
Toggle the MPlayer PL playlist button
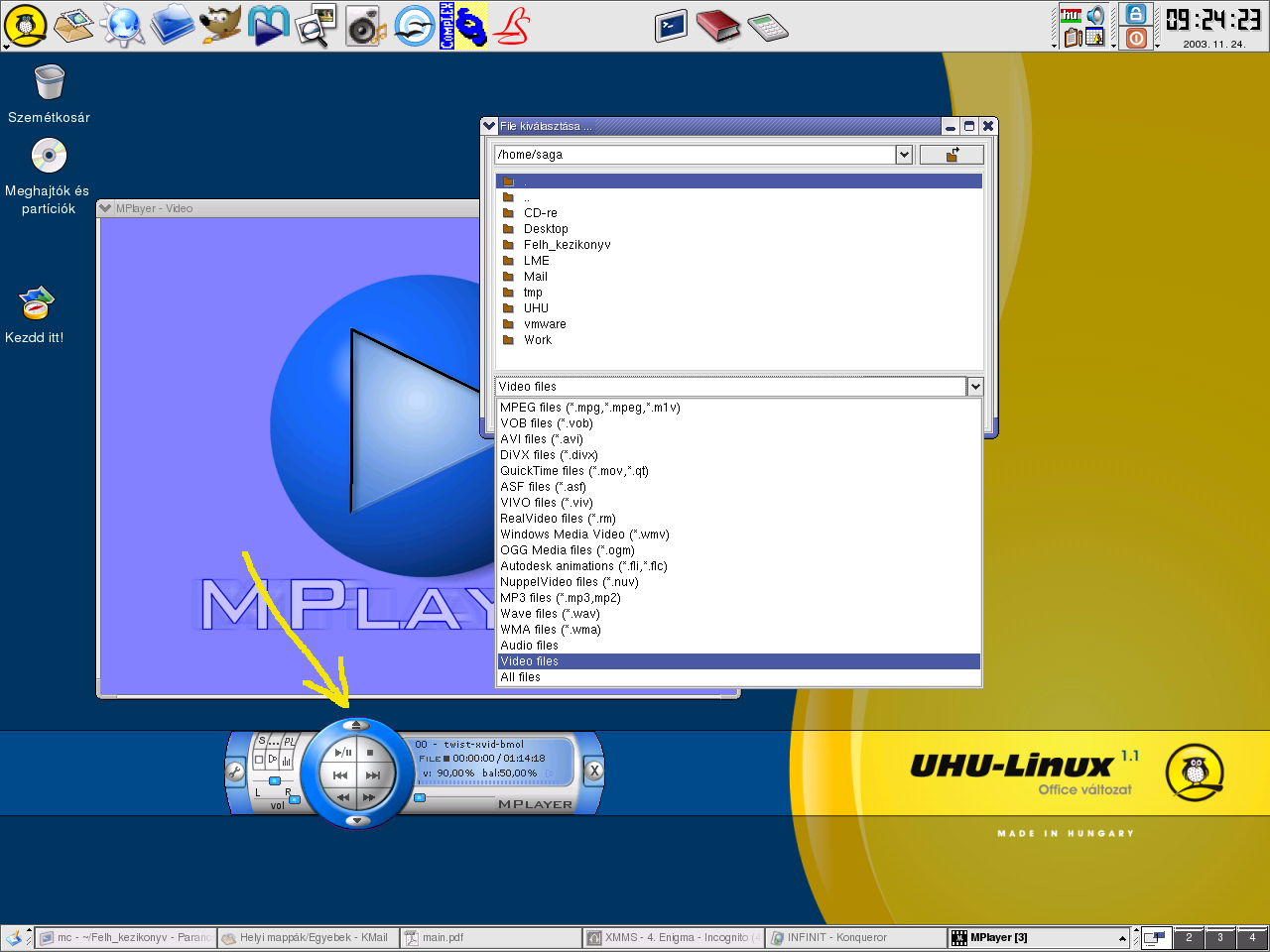point(290,742)
